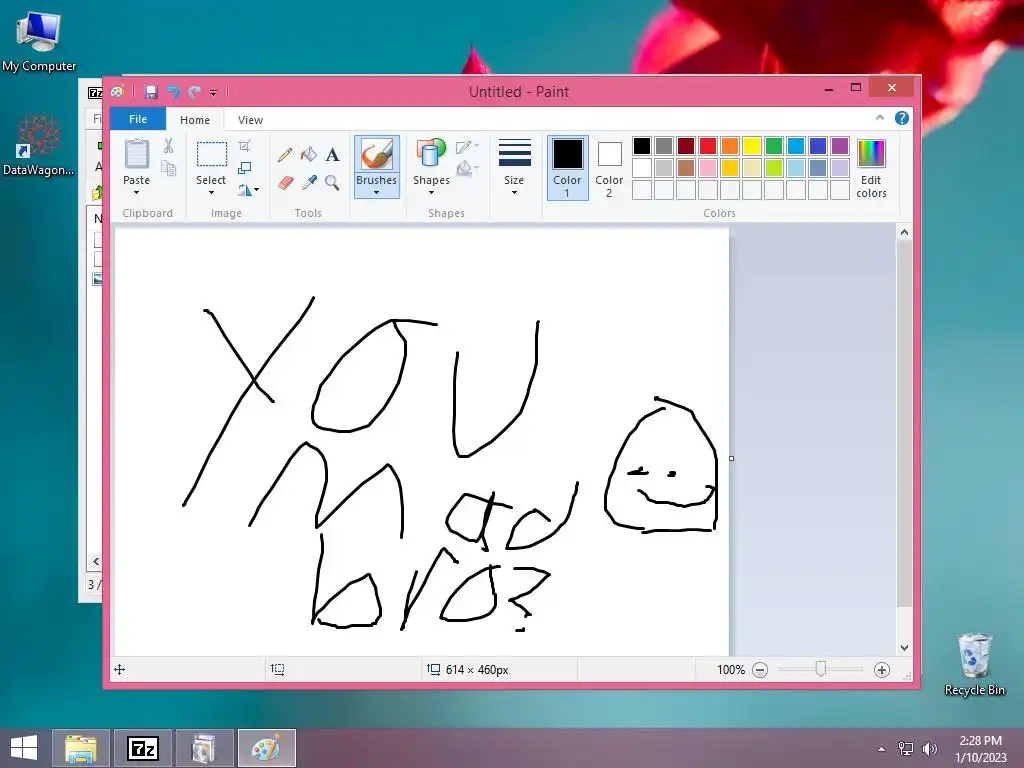Select the Pencil tool
Screen dimensions: 1024x768
(285, 155)
